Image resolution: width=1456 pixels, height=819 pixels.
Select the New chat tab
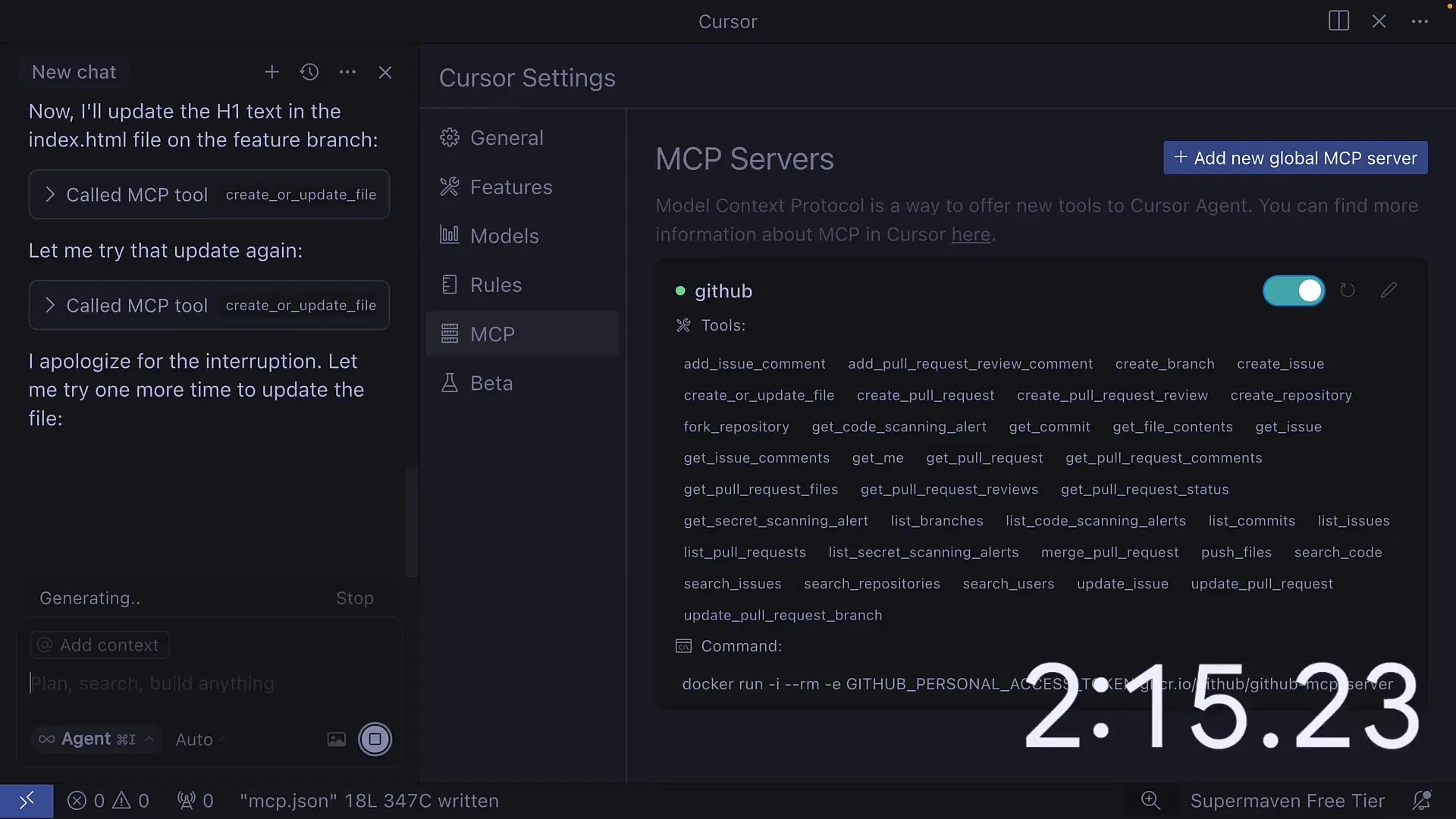[74, 72]
